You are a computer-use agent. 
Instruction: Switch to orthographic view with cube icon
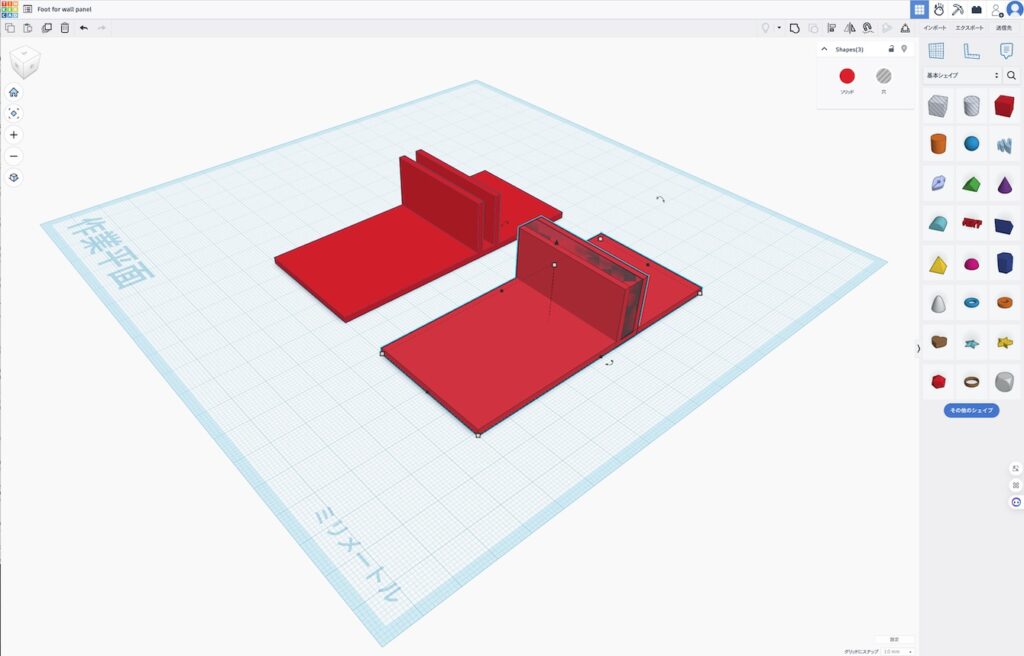14,177
